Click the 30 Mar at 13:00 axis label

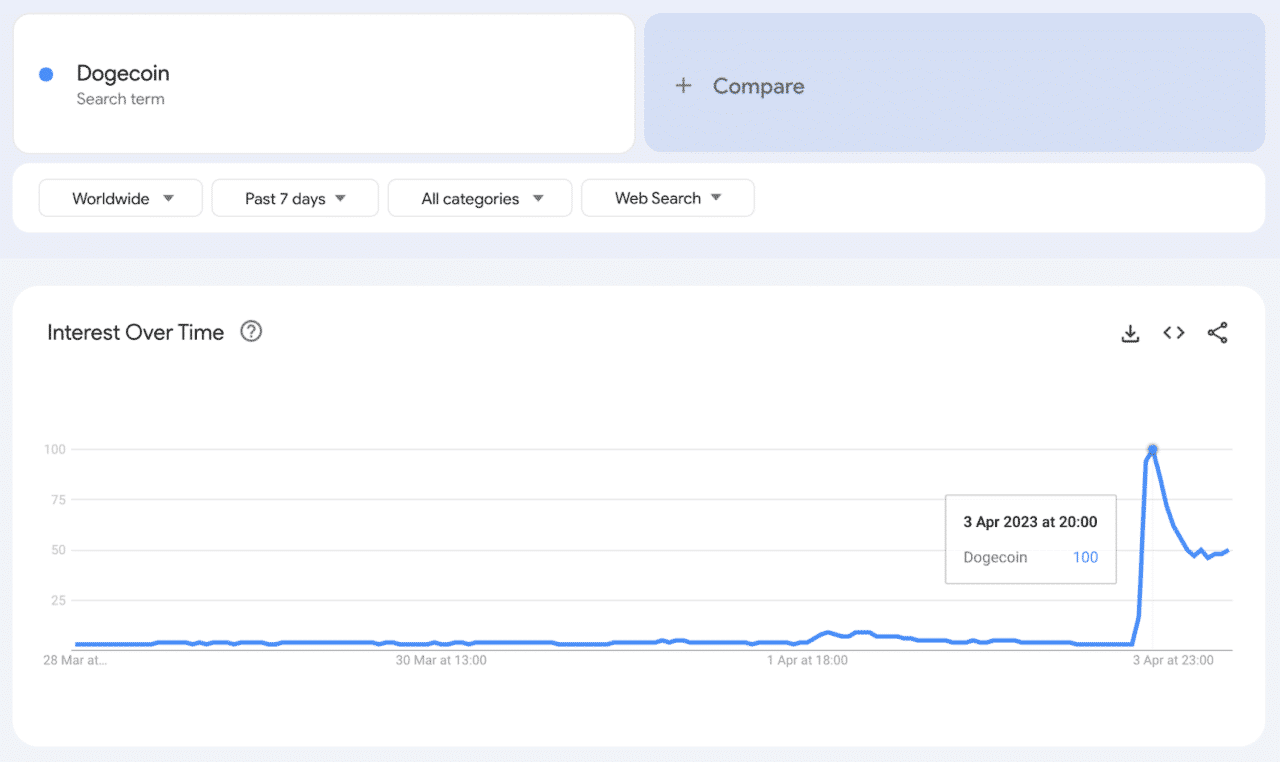(x=441, y=660)
